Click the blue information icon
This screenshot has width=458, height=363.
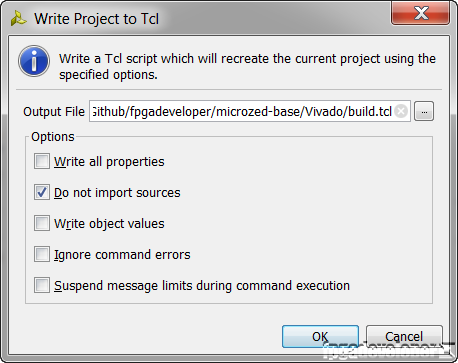(34, 61)
